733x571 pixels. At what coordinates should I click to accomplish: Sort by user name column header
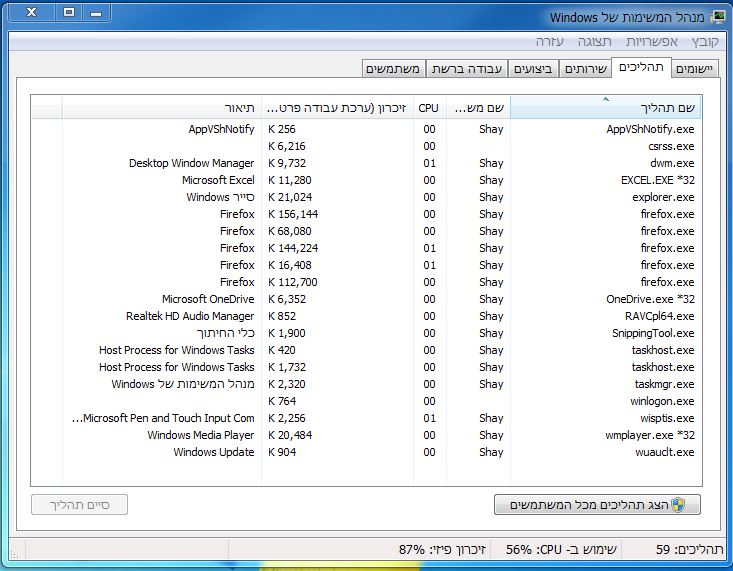[x=478, y=108]
